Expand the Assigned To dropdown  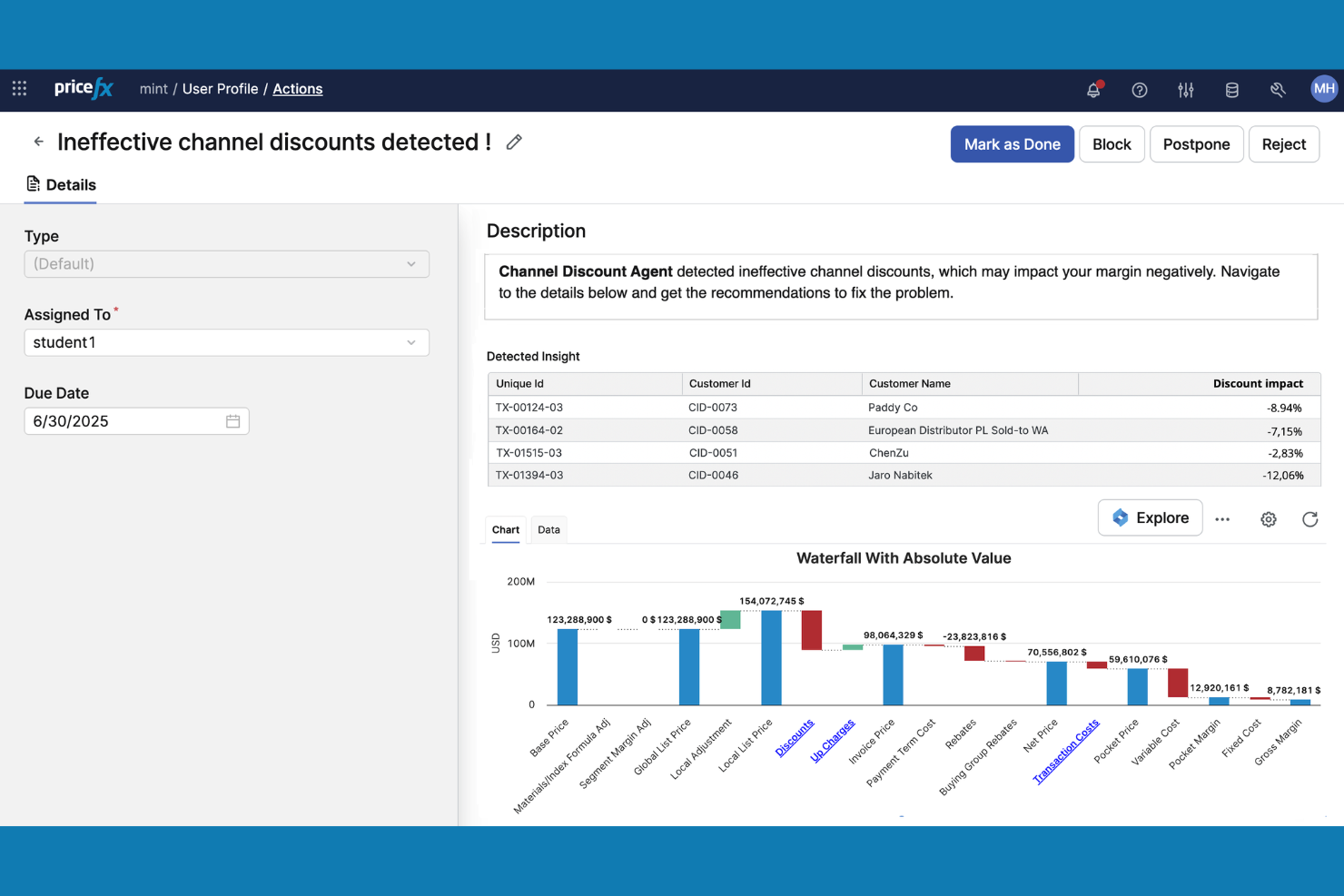226,343
